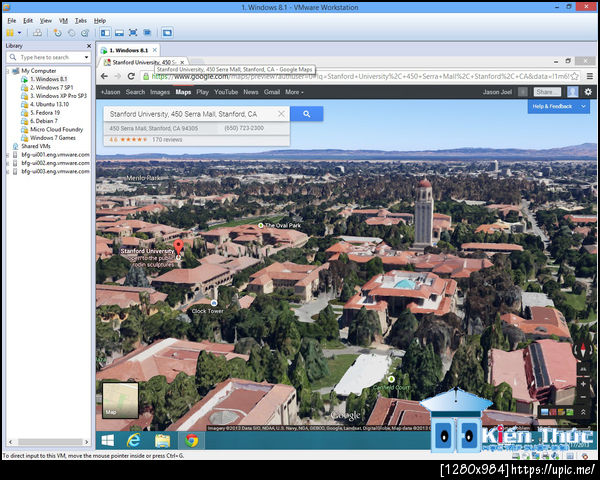Send Ctrl+Alt+Del using the toolbar icon
Screen dimensions: 600x480
coord(37,33)
